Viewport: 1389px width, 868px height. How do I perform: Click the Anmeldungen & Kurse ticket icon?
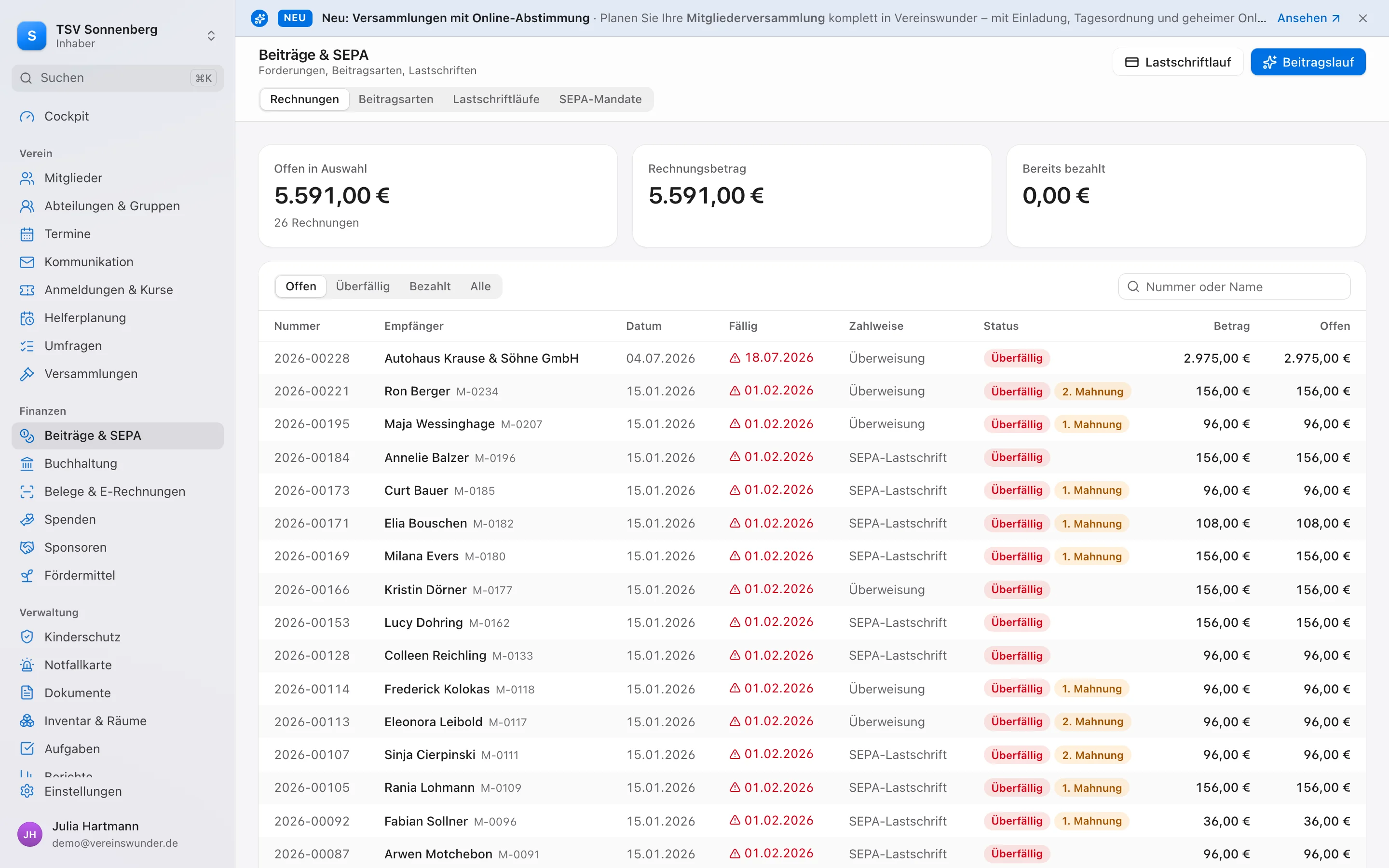27,290
